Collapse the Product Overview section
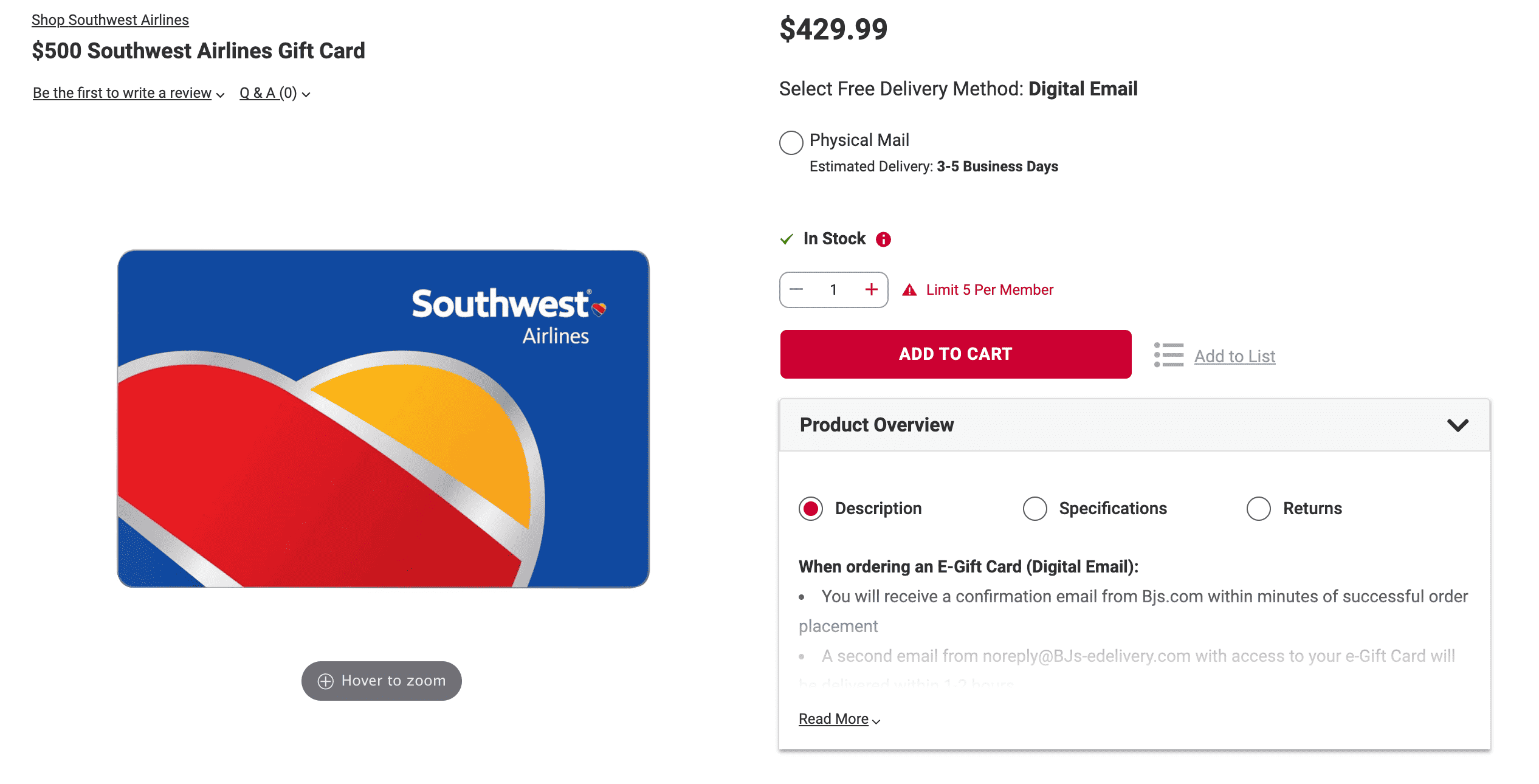Image resolution: width=1539 pixels, height=784 pixels. 1458,425
